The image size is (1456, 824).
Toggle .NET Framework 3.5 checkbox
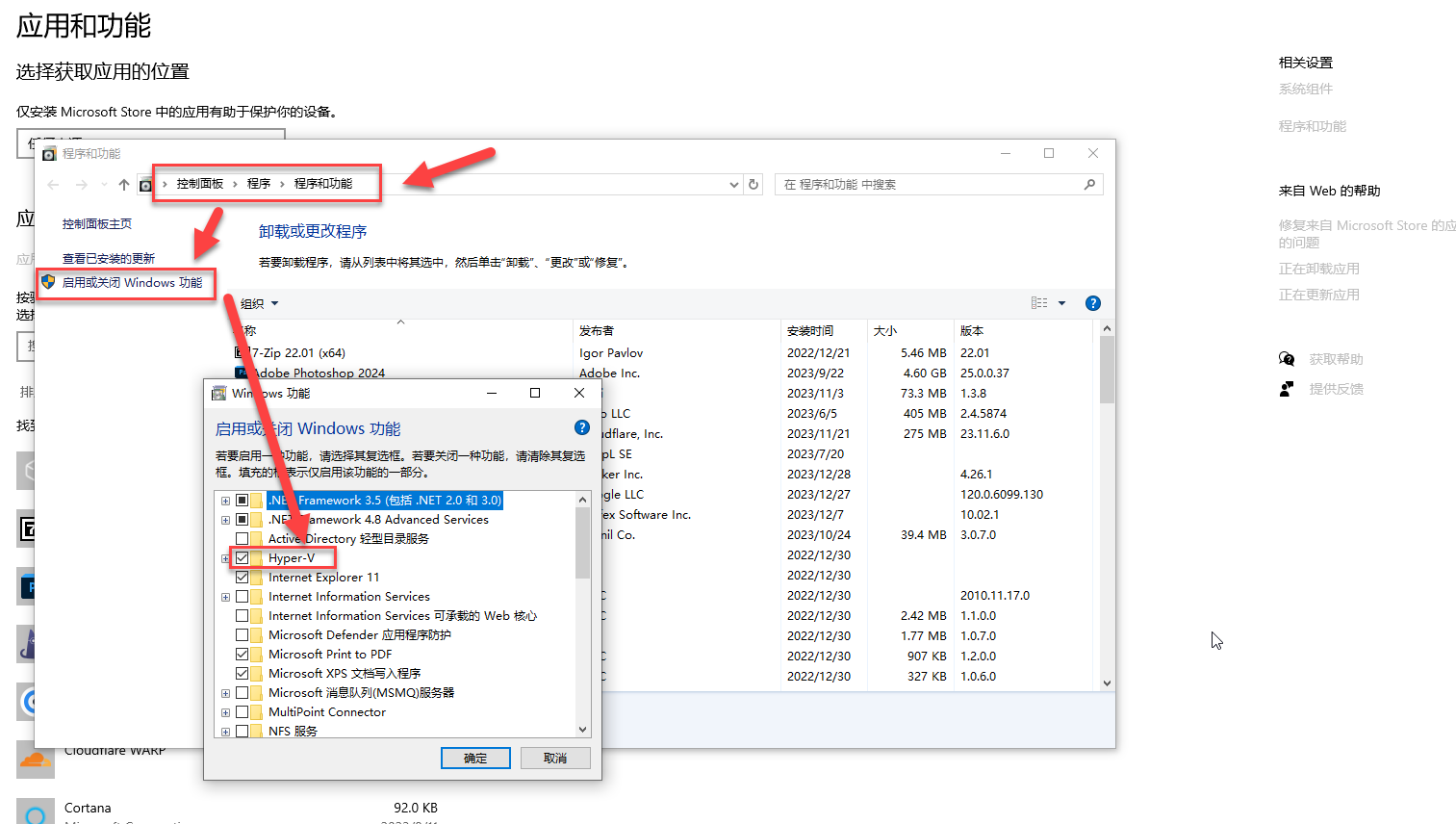click(x=242, y=501)
